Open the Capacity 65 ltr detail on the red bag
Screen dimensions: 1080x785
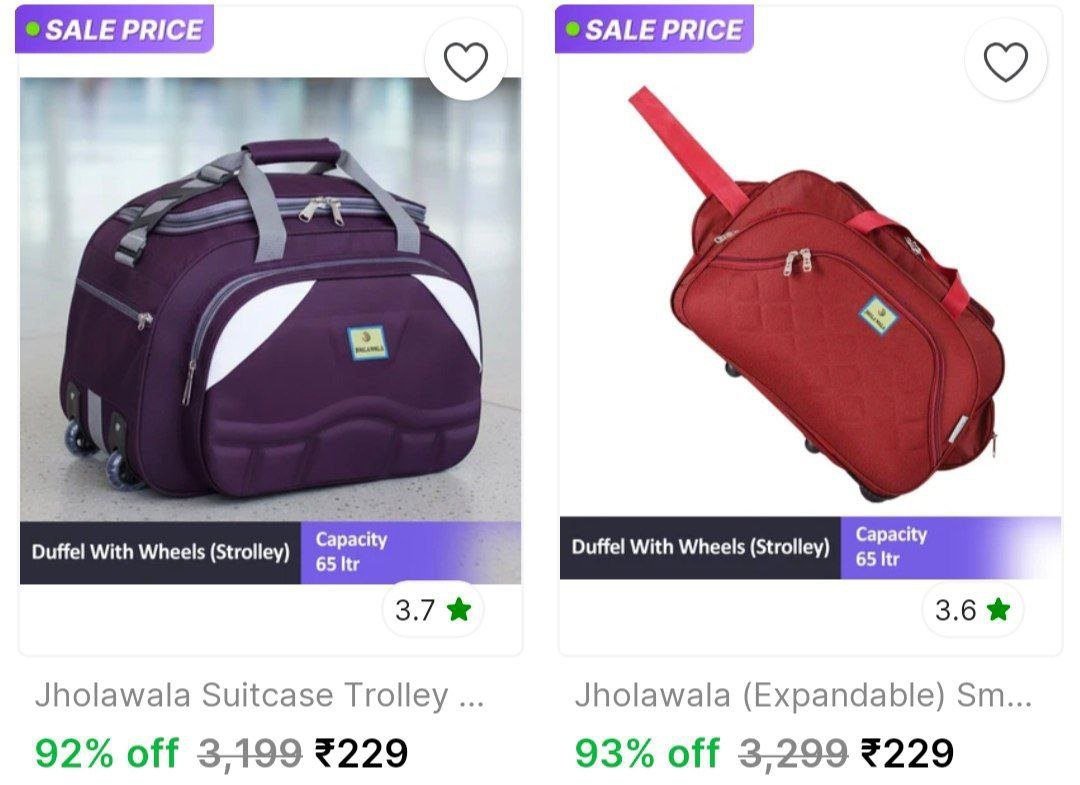point(893,547)
